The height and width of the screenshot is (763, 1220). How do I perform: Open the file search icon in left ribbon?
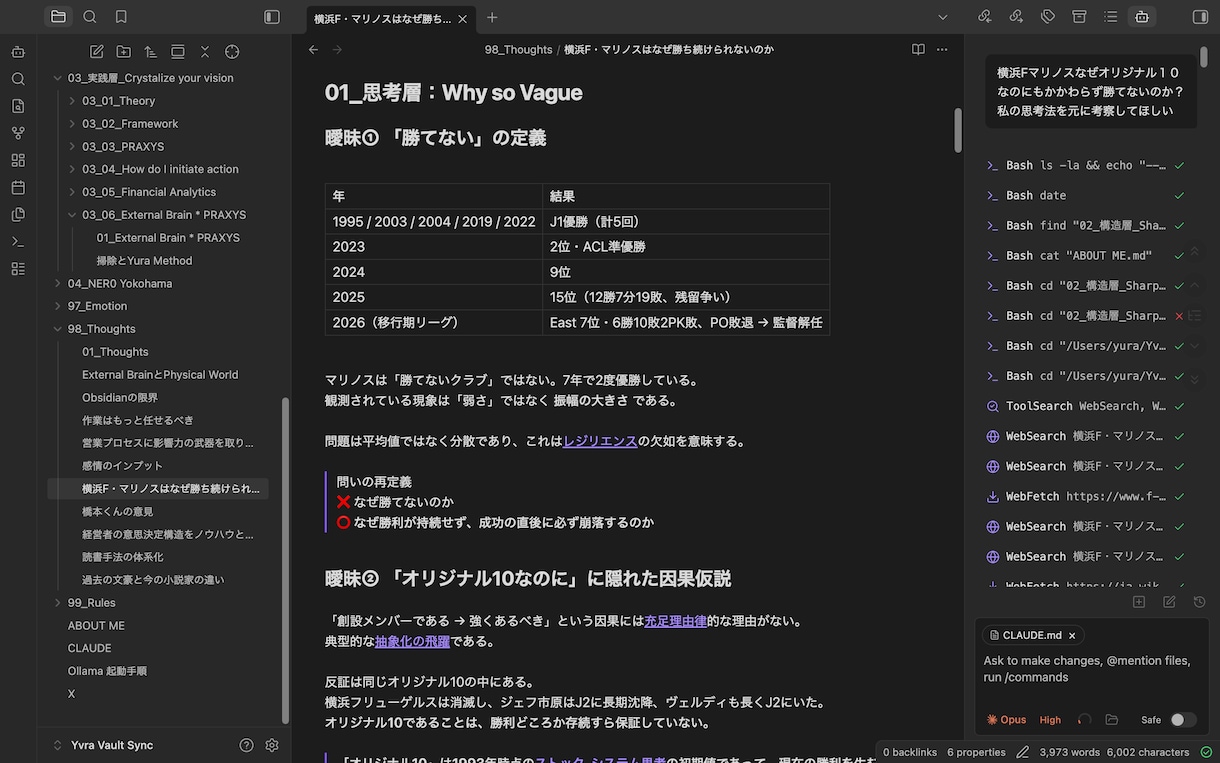point(18,106)
